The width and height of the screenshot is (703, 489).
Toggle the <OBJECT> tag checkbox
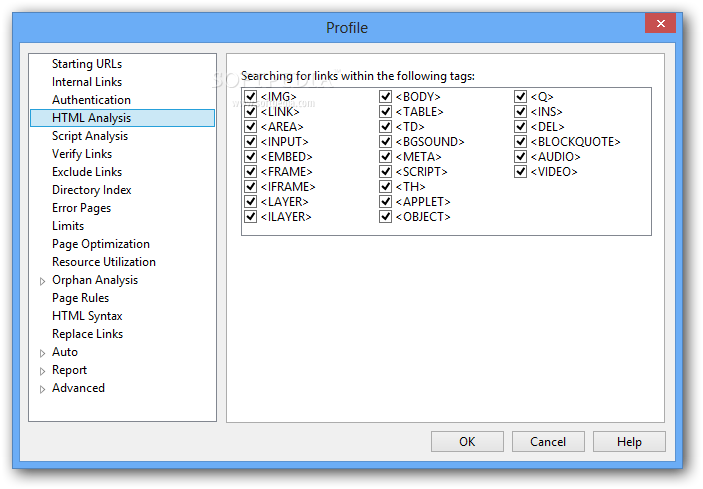pos(385,216)
